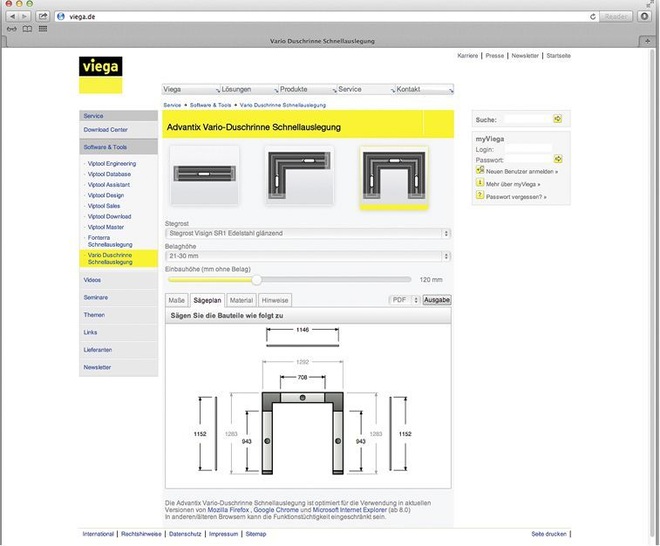Open Top Sites grid icon
The image size is (660, 546).
[x=43, y=30]
